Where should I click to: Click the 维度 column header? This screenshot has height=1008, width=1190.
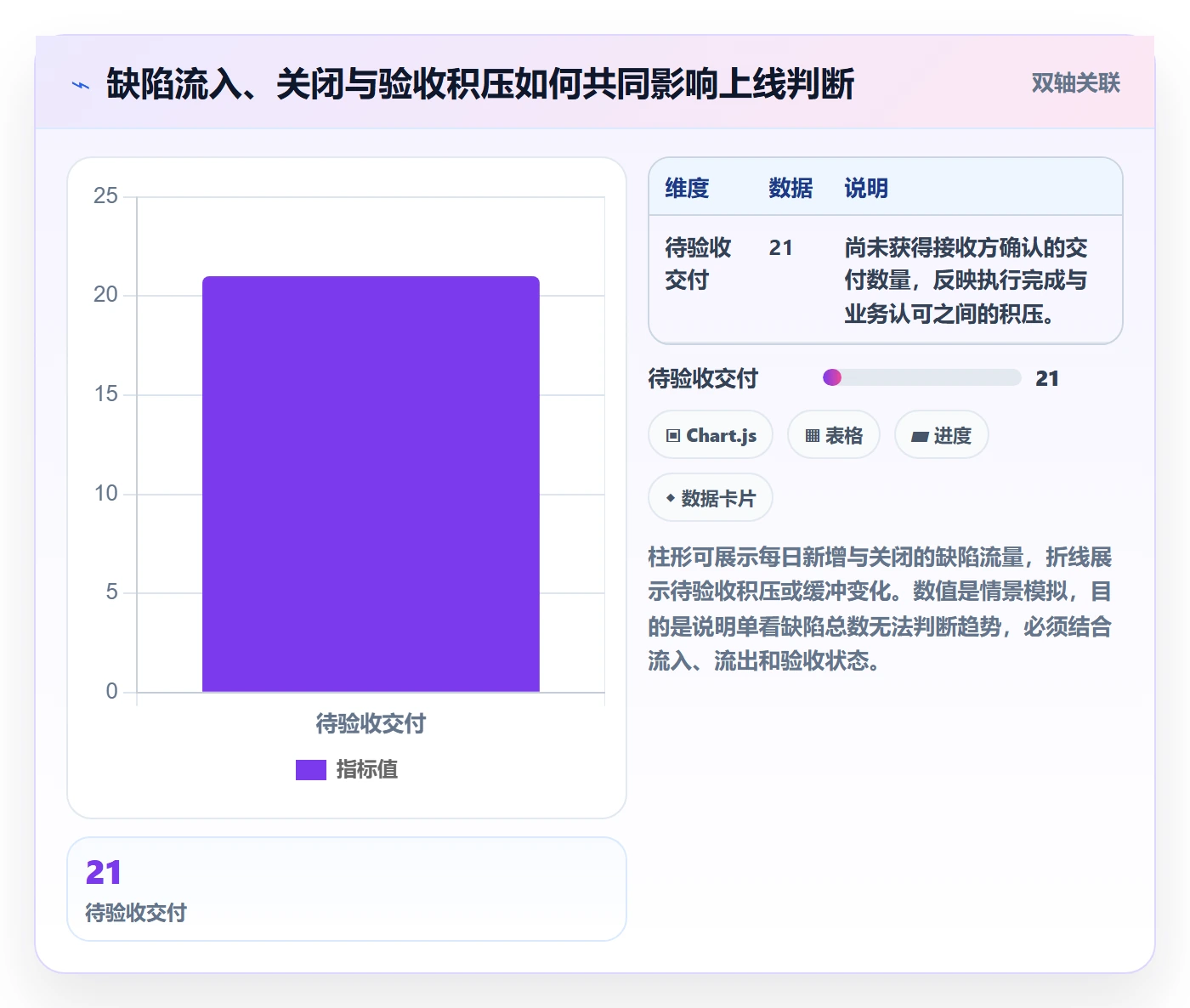click(687, 188)
